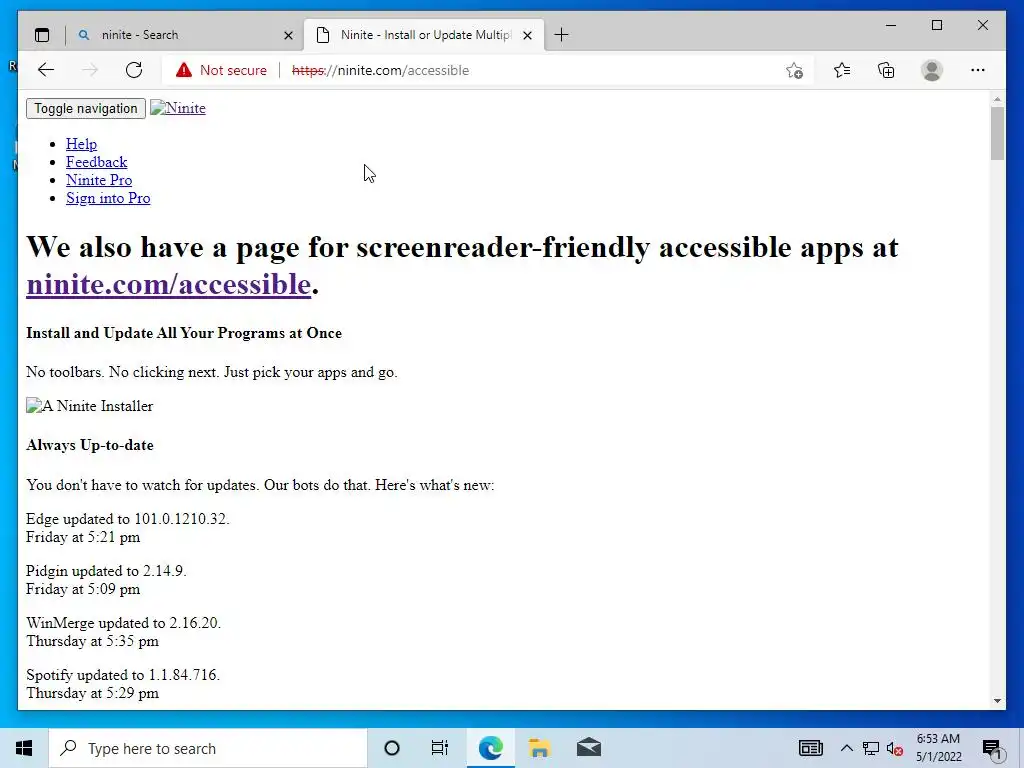The image size is (1024, 768).
Task: Click the muted volume tray icon
Action: 895,749
